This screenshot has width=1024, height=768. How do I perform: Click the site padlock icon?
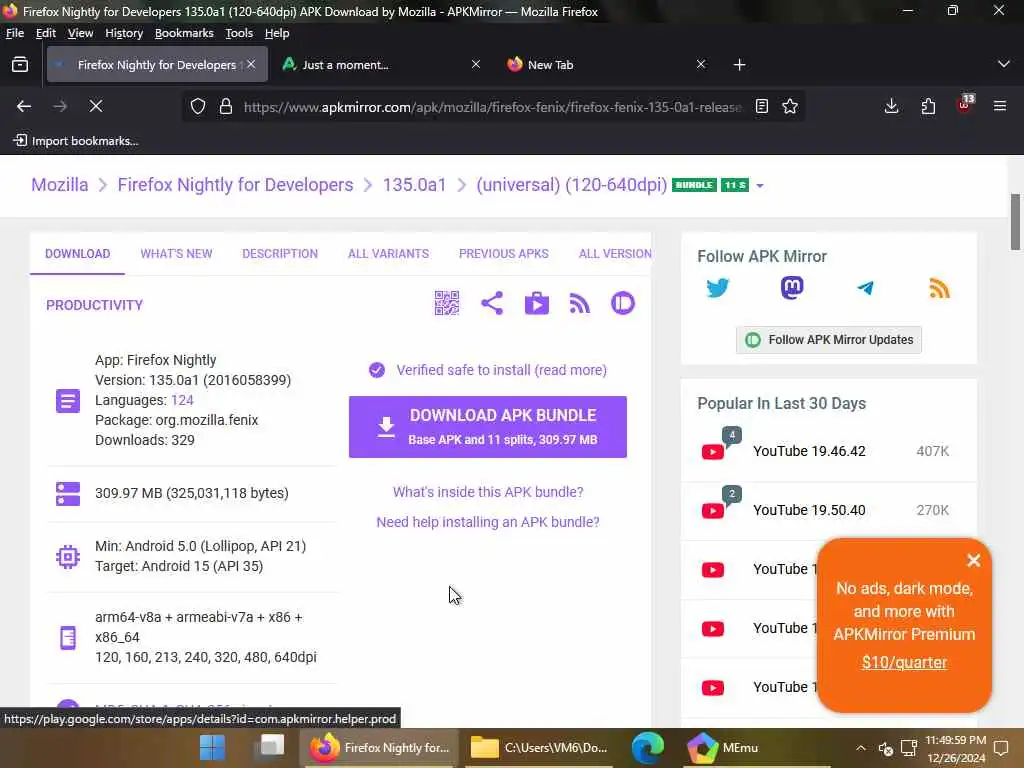click(226, 106)
